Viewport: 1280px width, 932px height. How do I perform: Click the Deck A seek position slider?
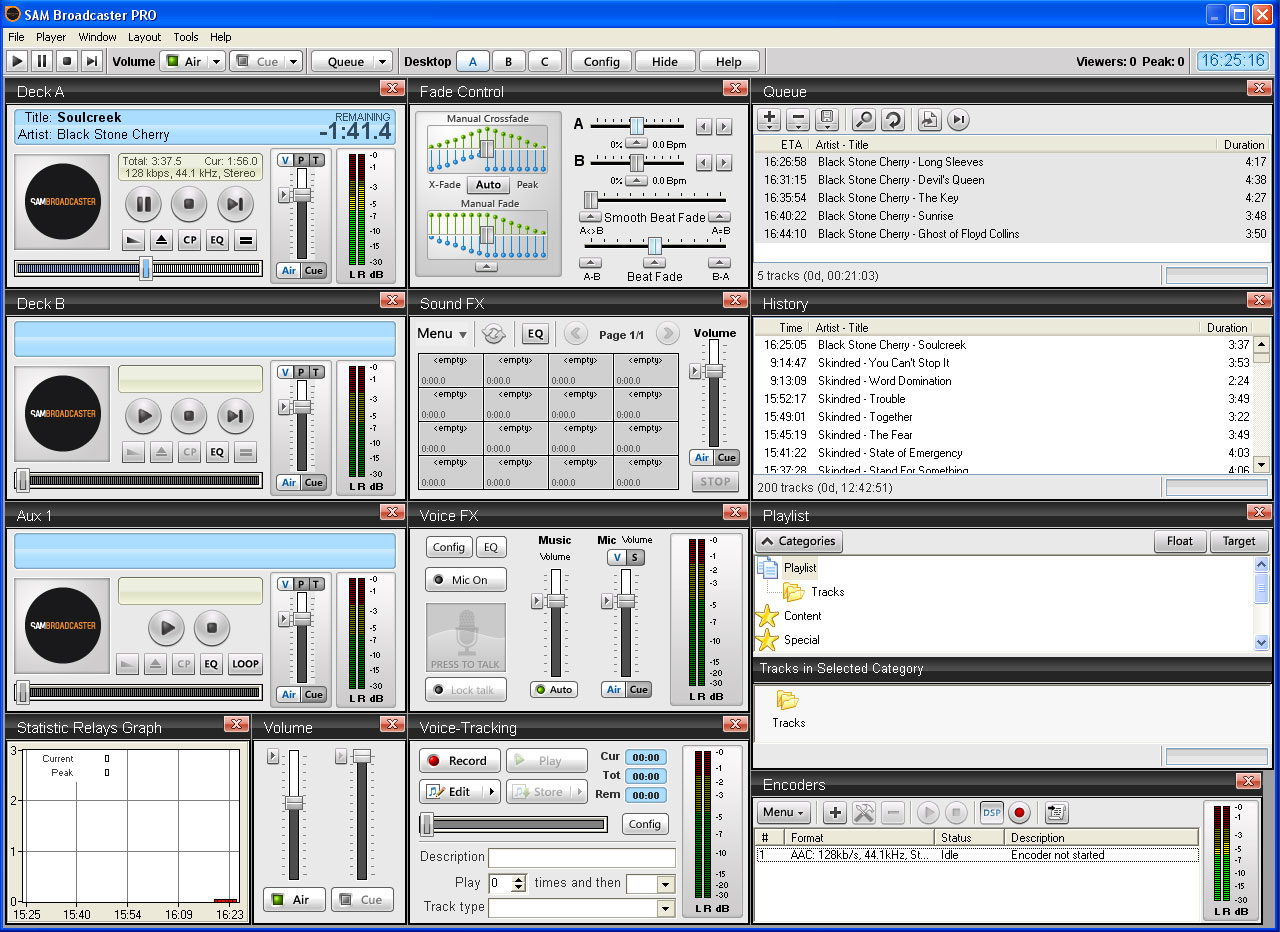[x=146, y=268]
